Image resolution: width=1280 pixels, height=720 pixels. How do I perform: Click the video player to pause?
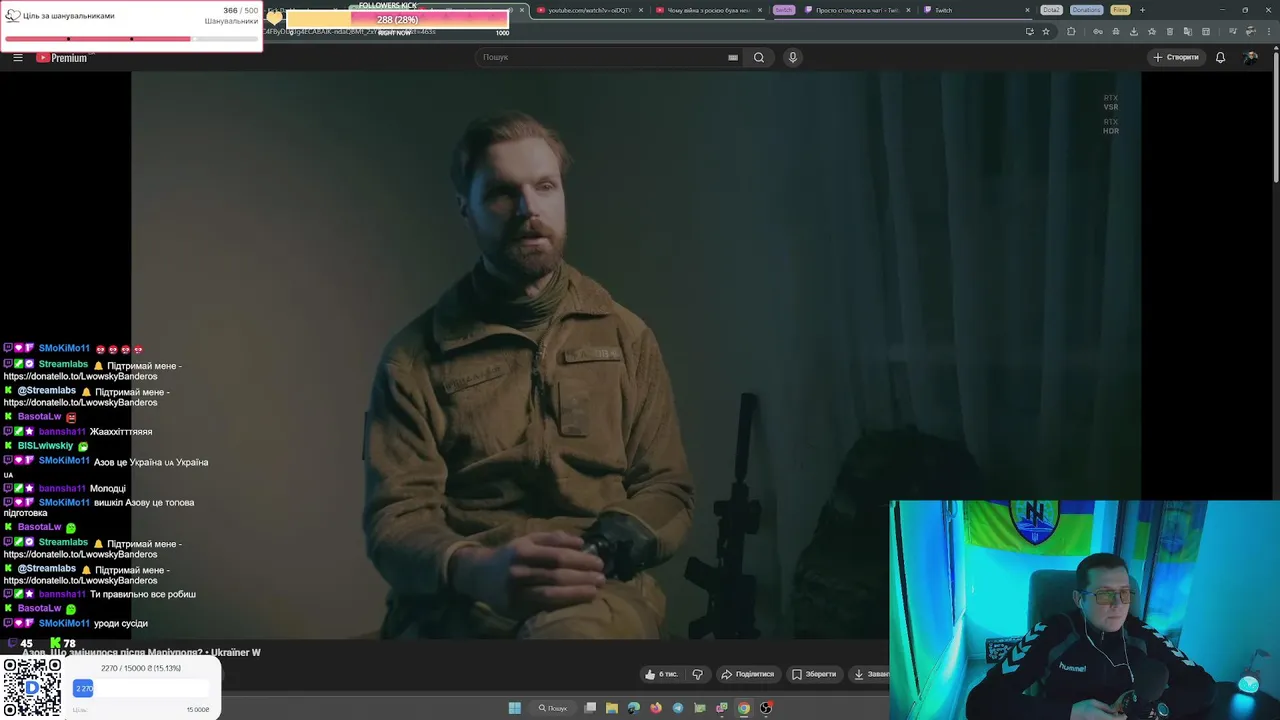coord(636,355)
